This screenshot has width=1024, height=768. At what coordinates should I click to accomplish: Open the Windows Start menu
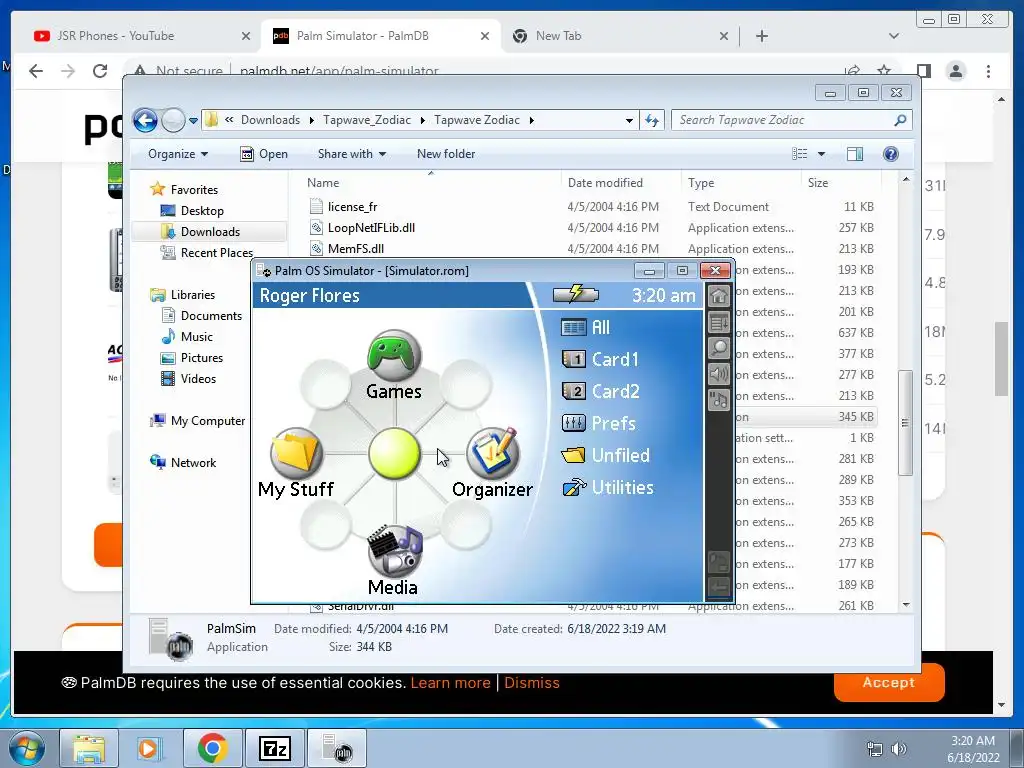pos(27,748)
